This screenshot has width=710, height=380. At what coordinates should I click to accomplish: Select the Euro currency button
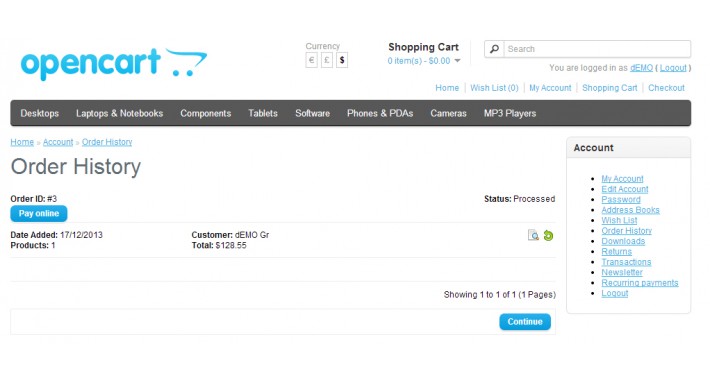coord(312,60)
